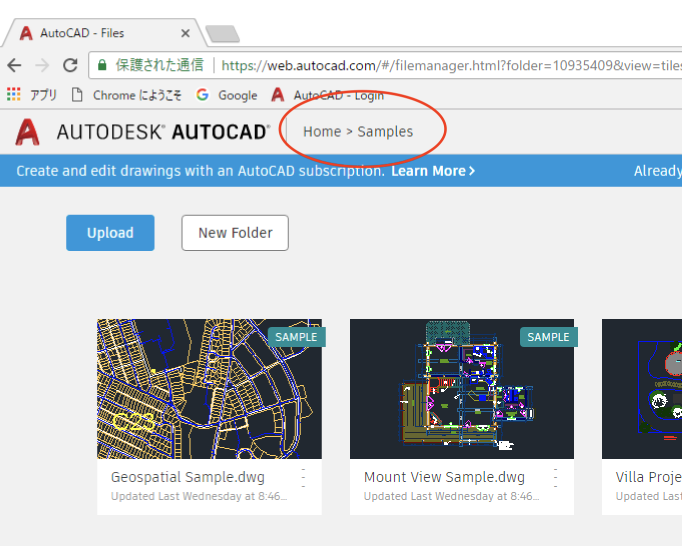Open options menu for Geospatial Sample.dwg
This screenshot has width=682, height=546.
[x=303, y=478]
